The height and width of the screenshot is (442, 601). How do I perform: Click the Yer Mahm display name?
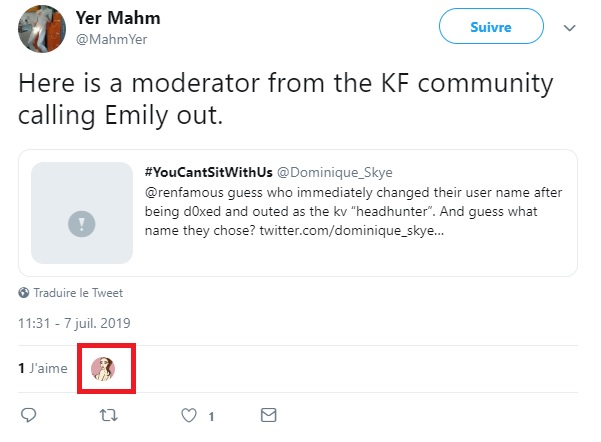coord(118,18)
